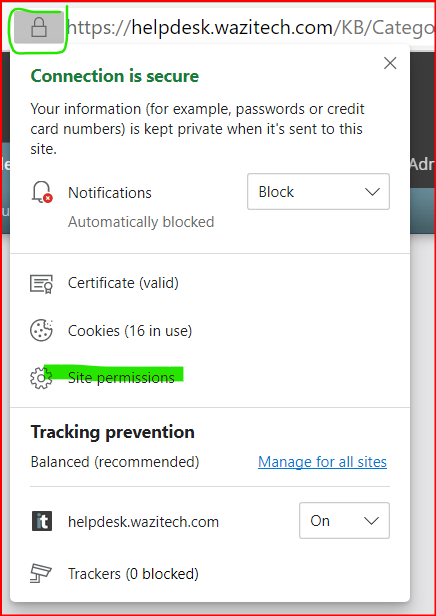This screenshot has height=616, width=436.
Task: Click the cookie icon
Action: click(41, 331)
